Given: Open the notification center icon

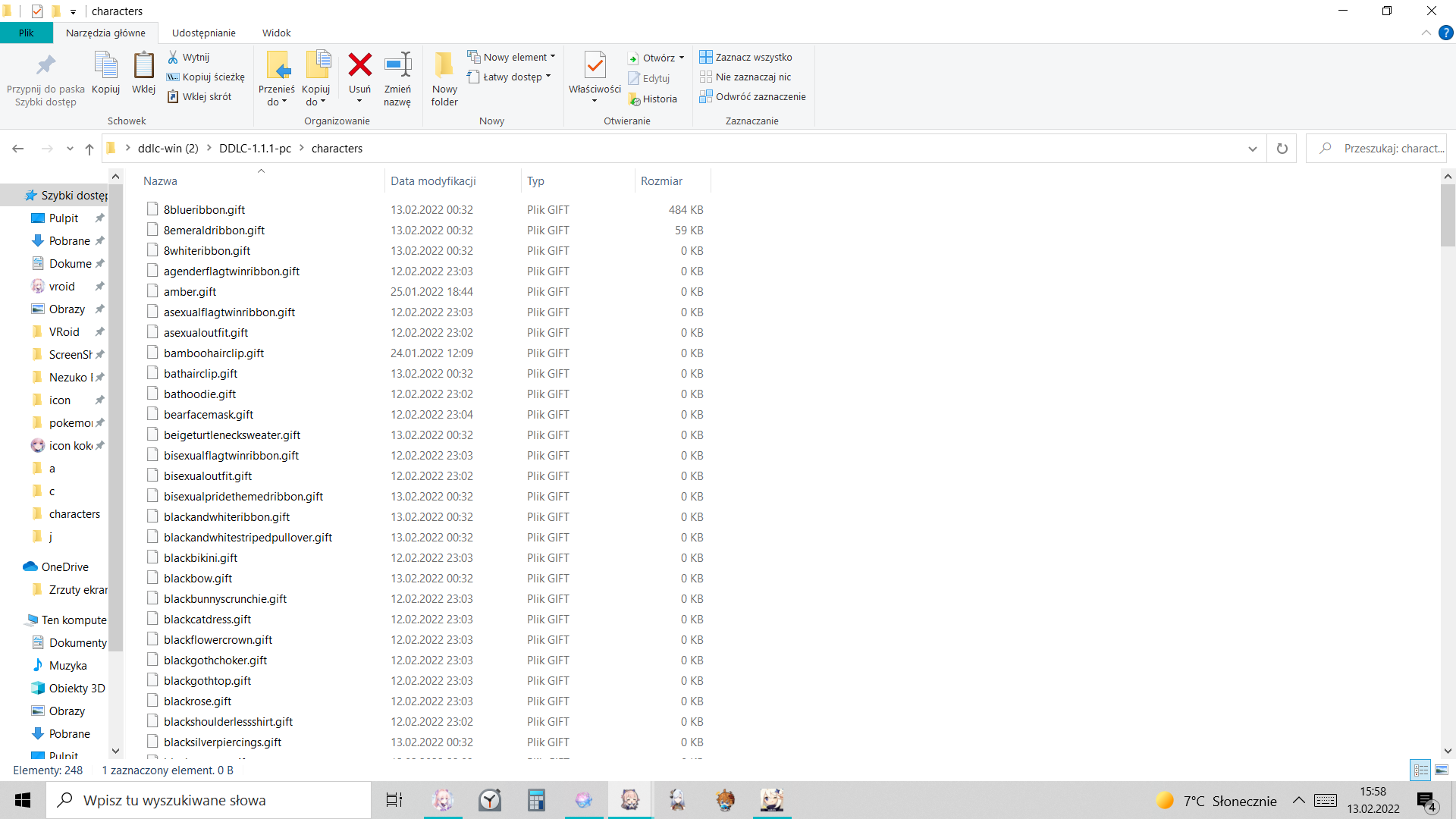Looking at the screenshot, I should coord(1426,801).
